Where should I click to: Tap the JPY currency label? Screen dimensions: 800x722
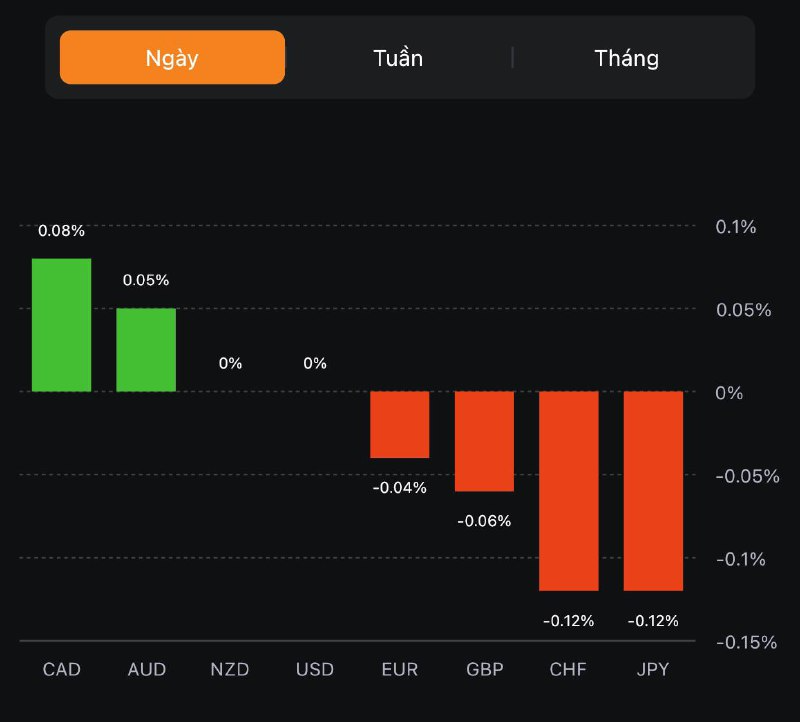click(653, 669)
